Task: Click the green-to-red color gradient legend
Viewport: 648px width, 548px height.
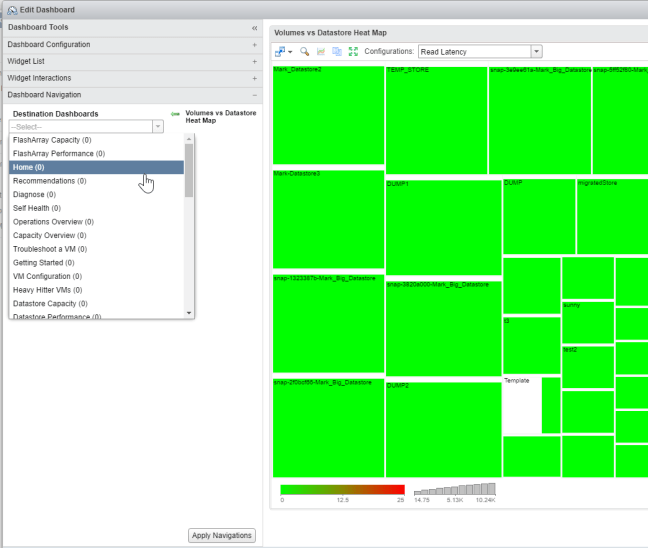Action: pos(342,489)
